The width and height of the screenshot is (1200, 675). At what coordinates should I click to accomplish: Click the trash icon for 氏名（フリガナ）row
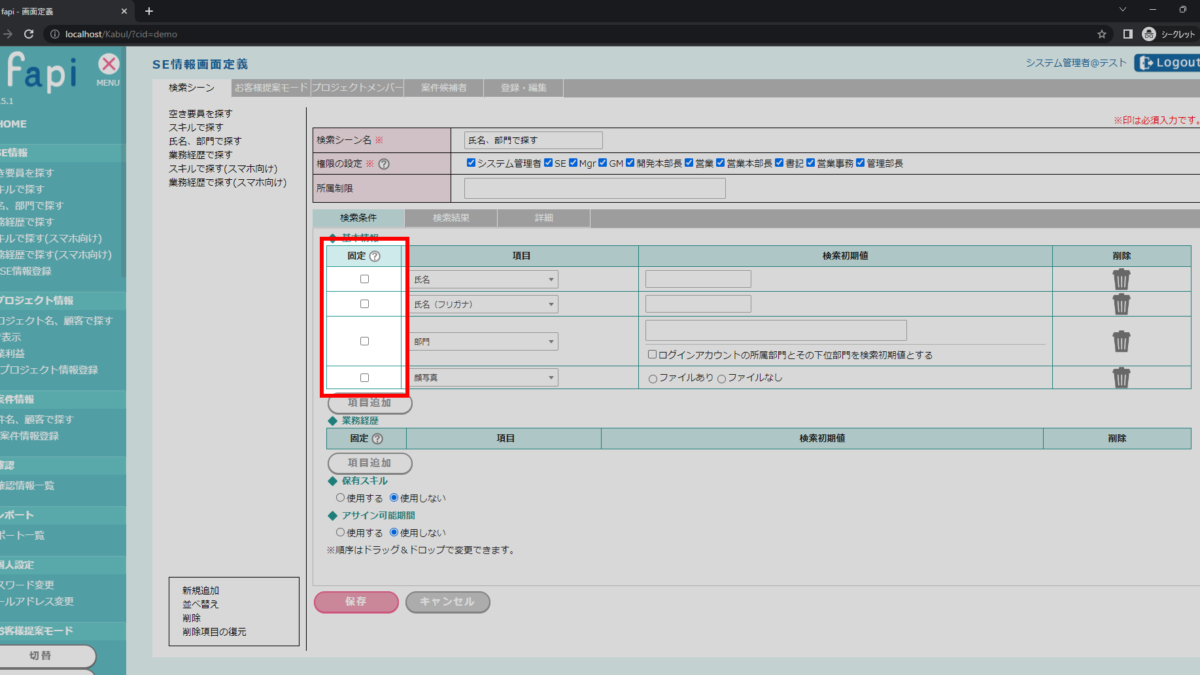tap(1121, 304)
